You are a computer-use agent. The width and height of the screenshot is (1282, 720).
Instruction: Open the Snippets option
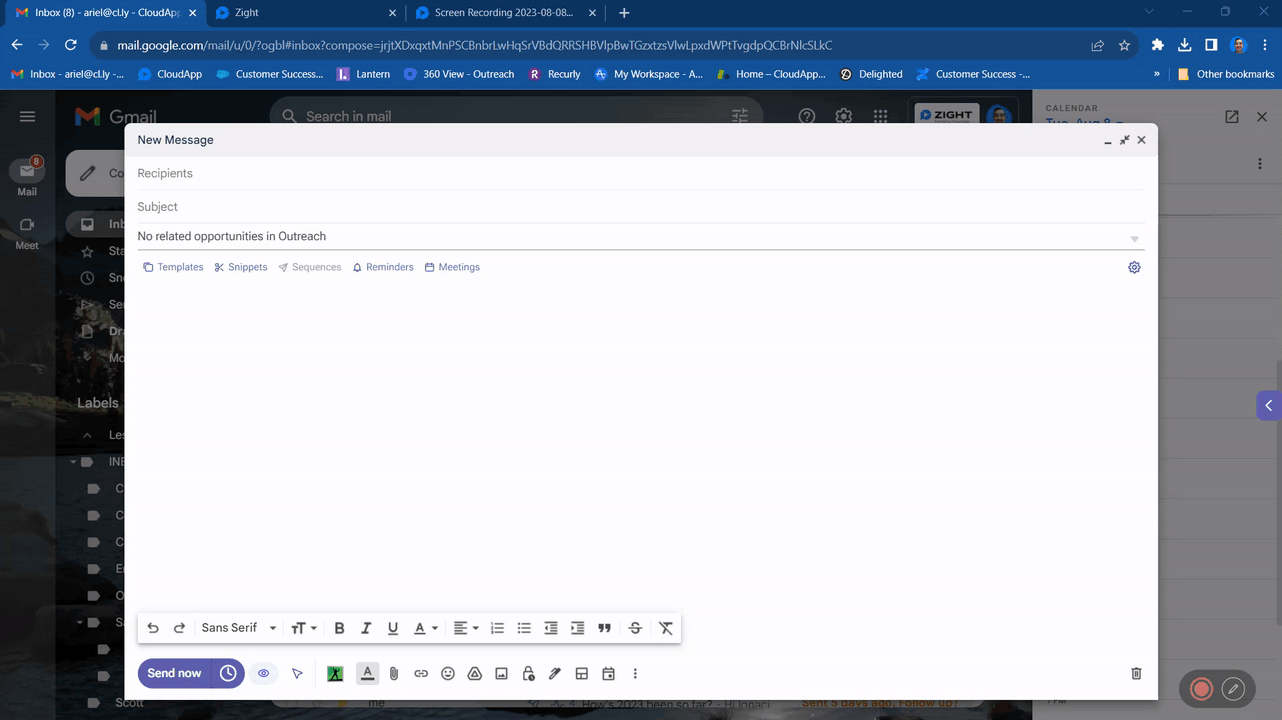[x=241, y=268]
